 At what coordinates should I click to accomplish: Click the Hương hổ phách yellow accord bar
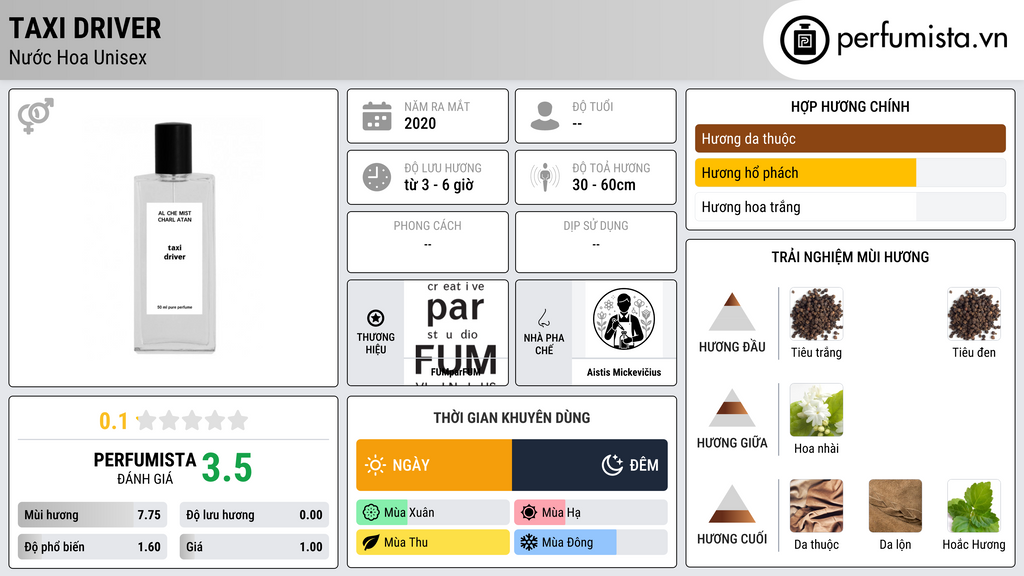(805, 173)
